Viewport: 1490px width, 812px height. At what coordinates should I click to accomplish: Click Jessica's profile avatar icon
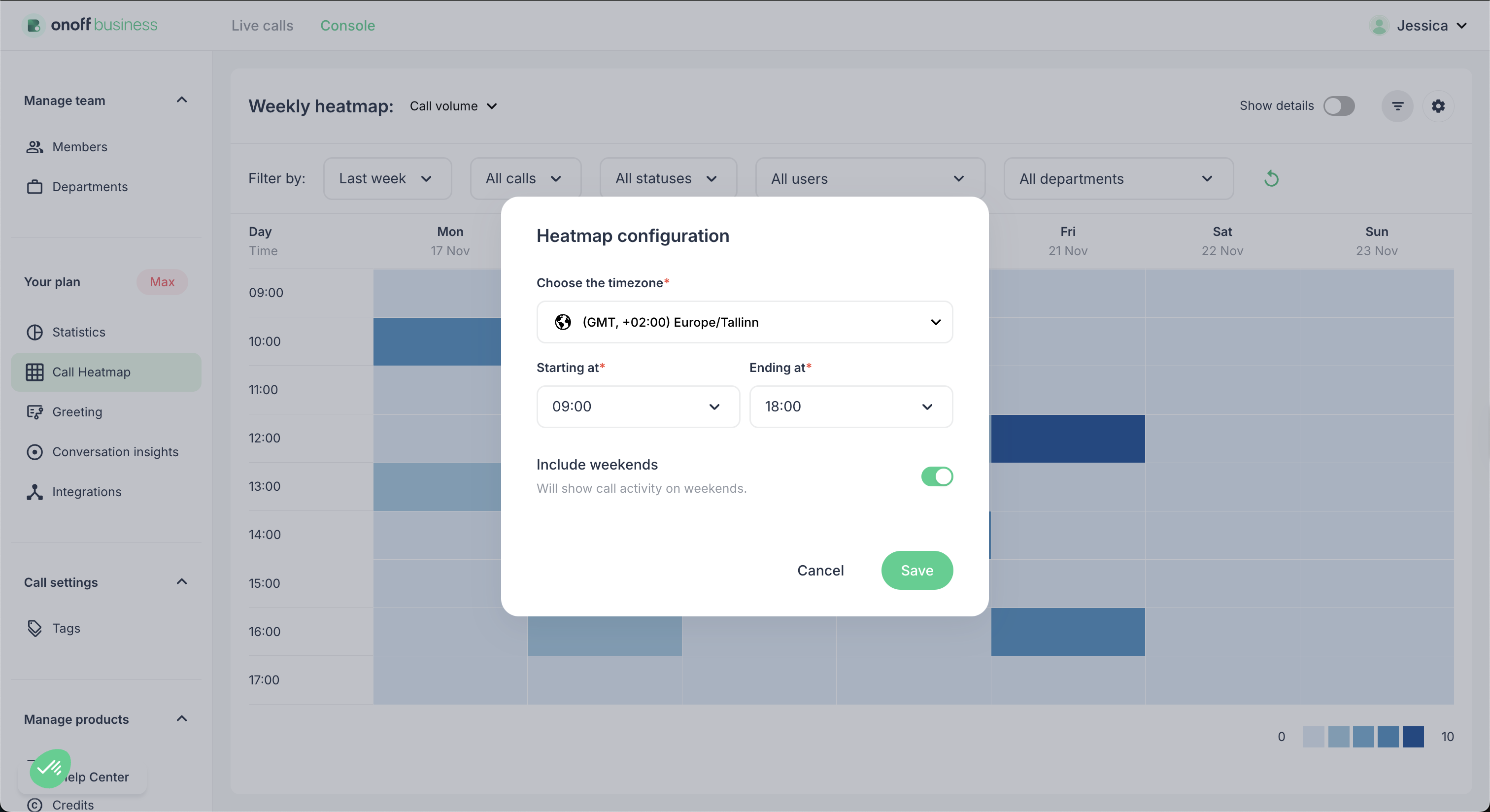click(1379, 26)
